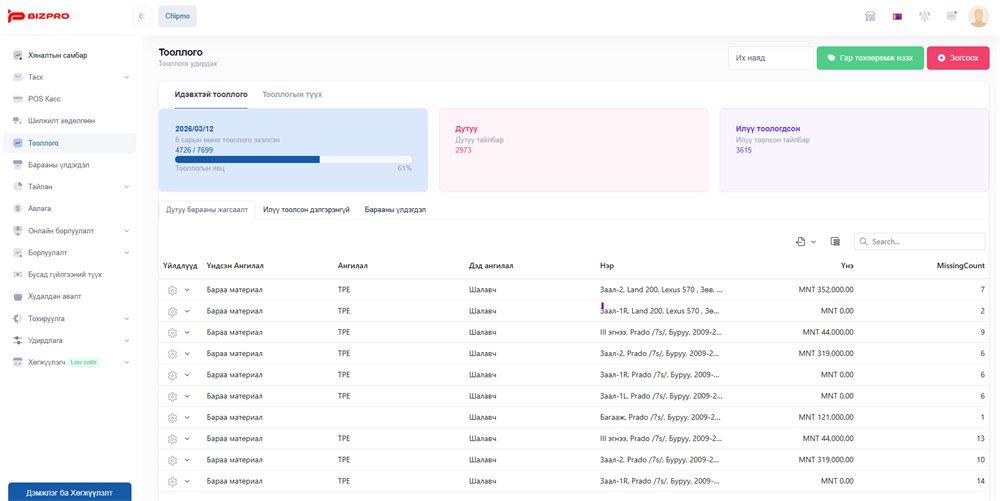
Task: Open the notifications bell icon
Action: [x=924, y=17]
